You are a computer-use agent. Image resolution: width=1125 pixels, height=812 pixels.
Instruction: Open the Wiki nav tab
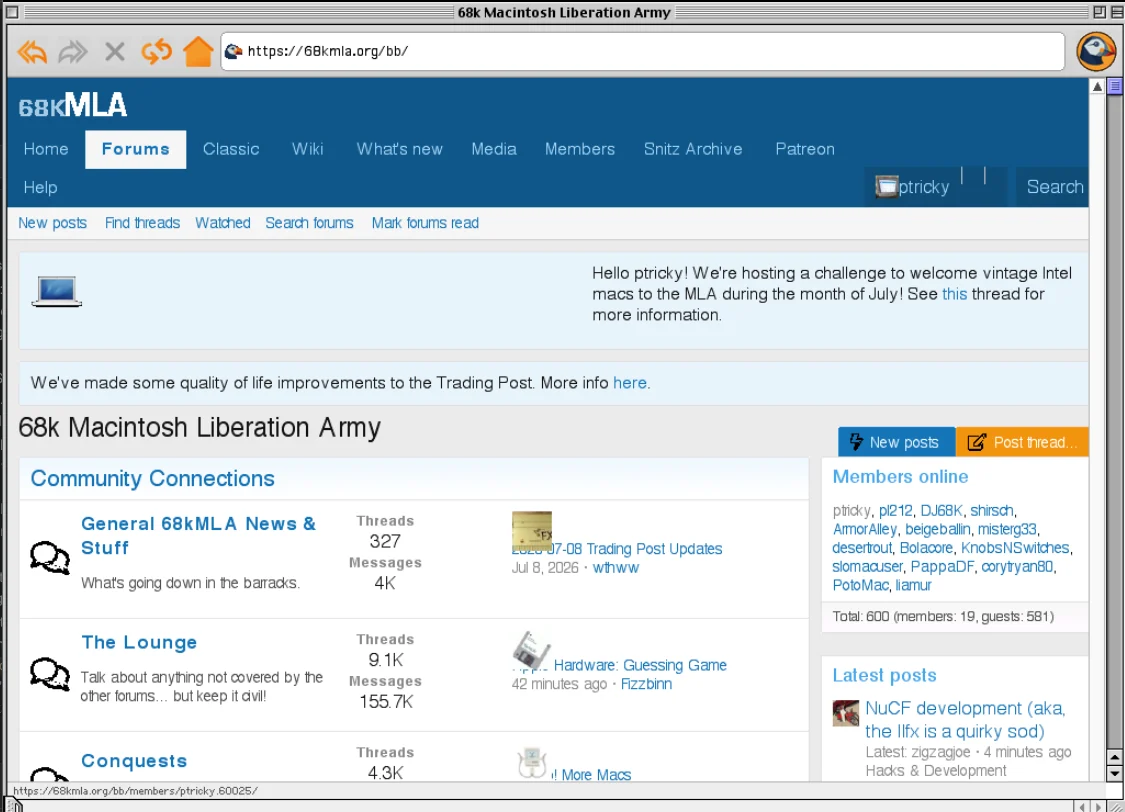pyautogui.click(x=308, y=149)
